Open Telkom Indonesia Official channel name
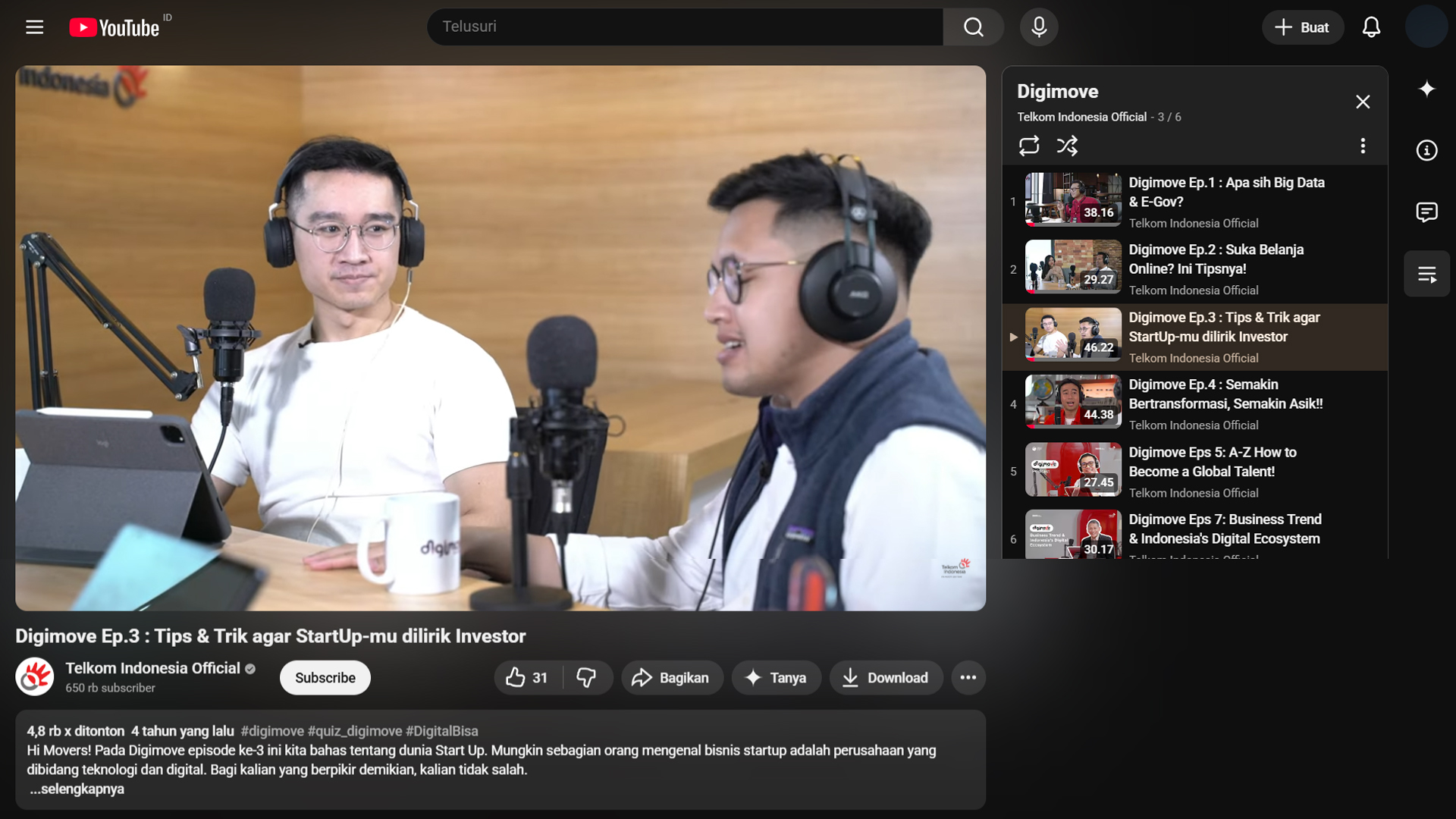Image resolution: width=1456 pixels, height=819 pixels. click(152, 668)
